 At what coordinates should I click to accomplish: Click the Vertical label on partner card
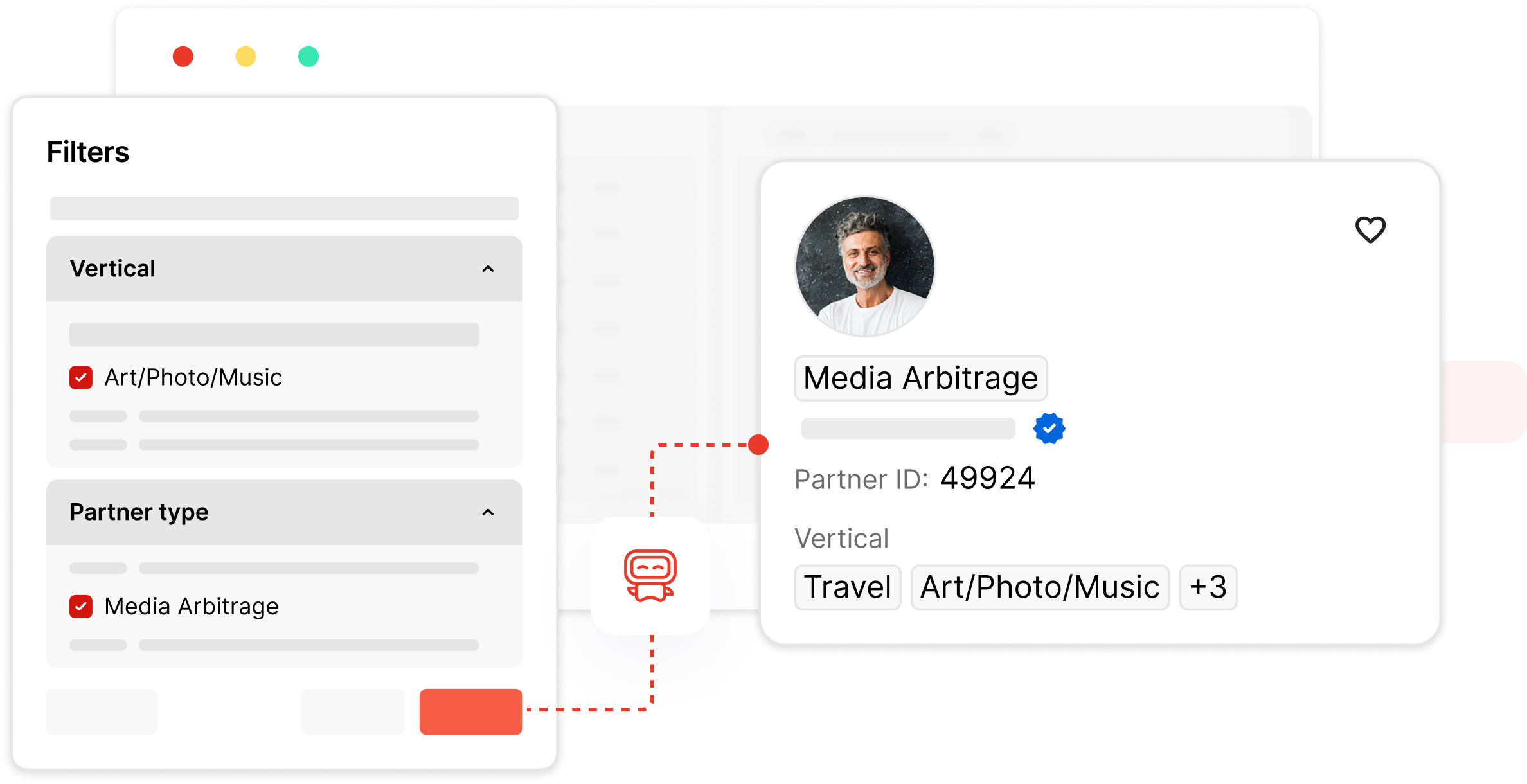tap(841, 539)
